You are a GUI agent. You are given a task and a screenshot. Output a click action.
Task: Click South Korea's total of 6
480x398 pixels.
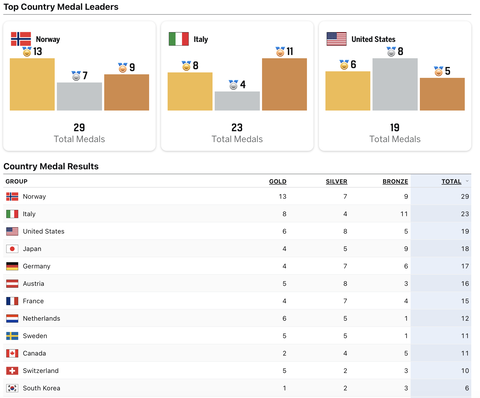point(467,388)
